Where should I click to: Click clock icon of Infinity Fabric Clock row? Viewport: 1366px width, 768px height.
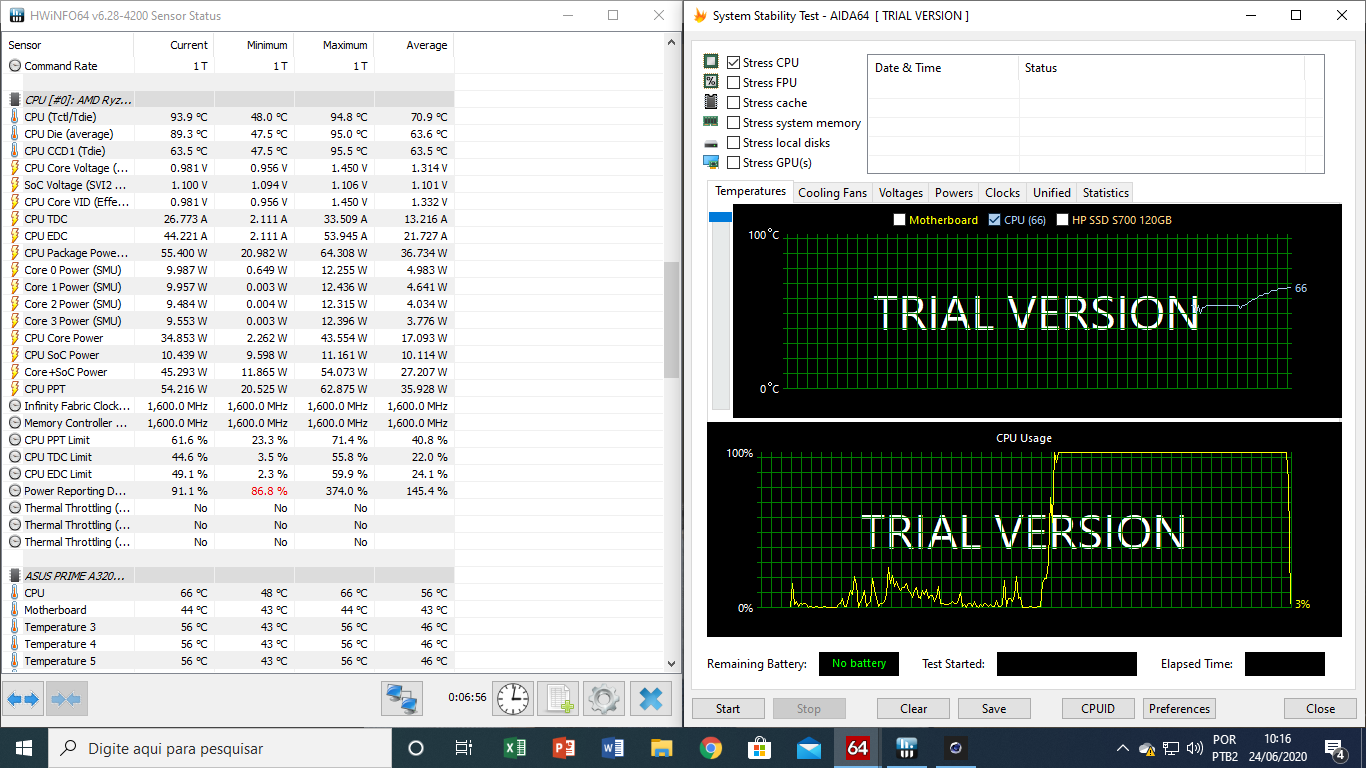[x=15, y=406]
